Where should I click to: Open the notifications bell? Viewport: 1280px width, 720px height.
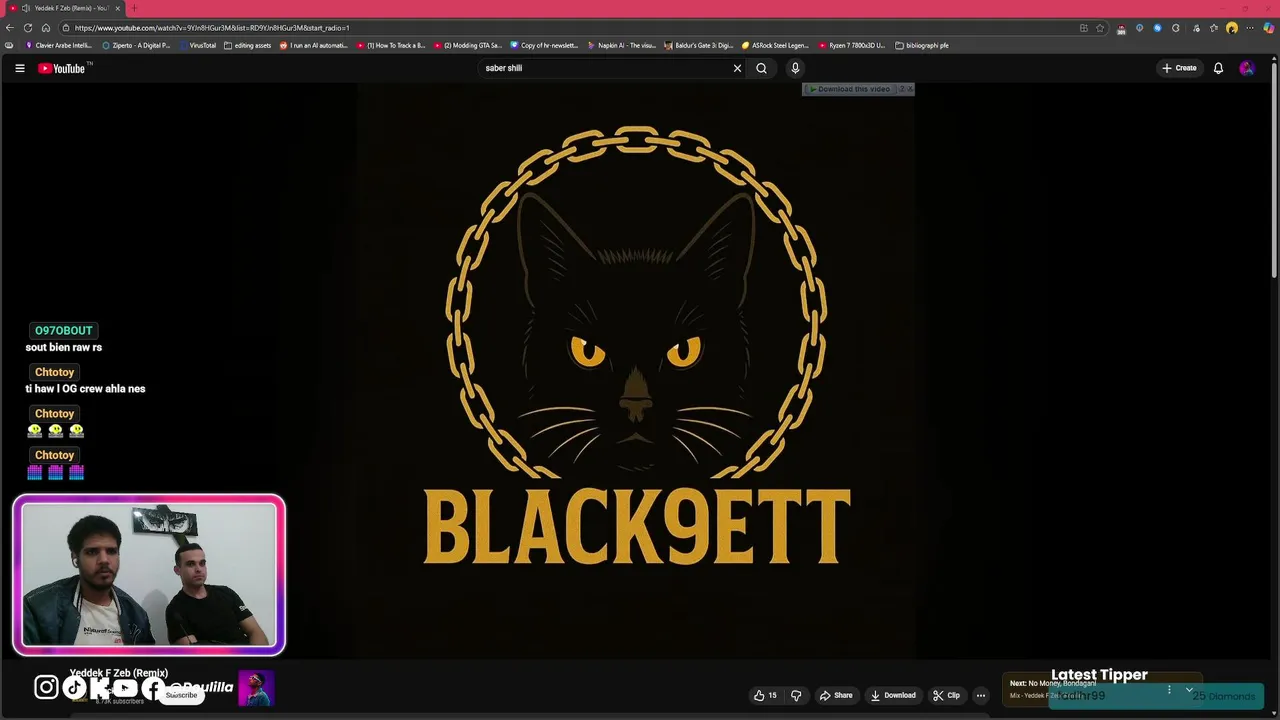tap(1218, 68)
